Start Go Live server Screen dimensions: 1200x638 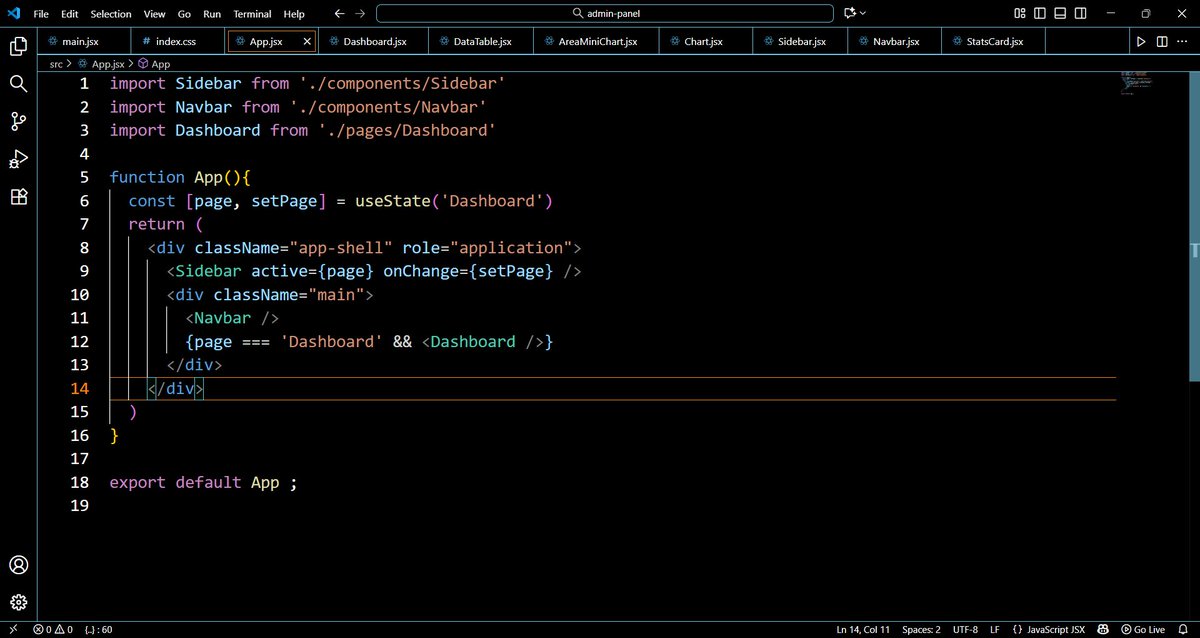[x=1143, y=630]
